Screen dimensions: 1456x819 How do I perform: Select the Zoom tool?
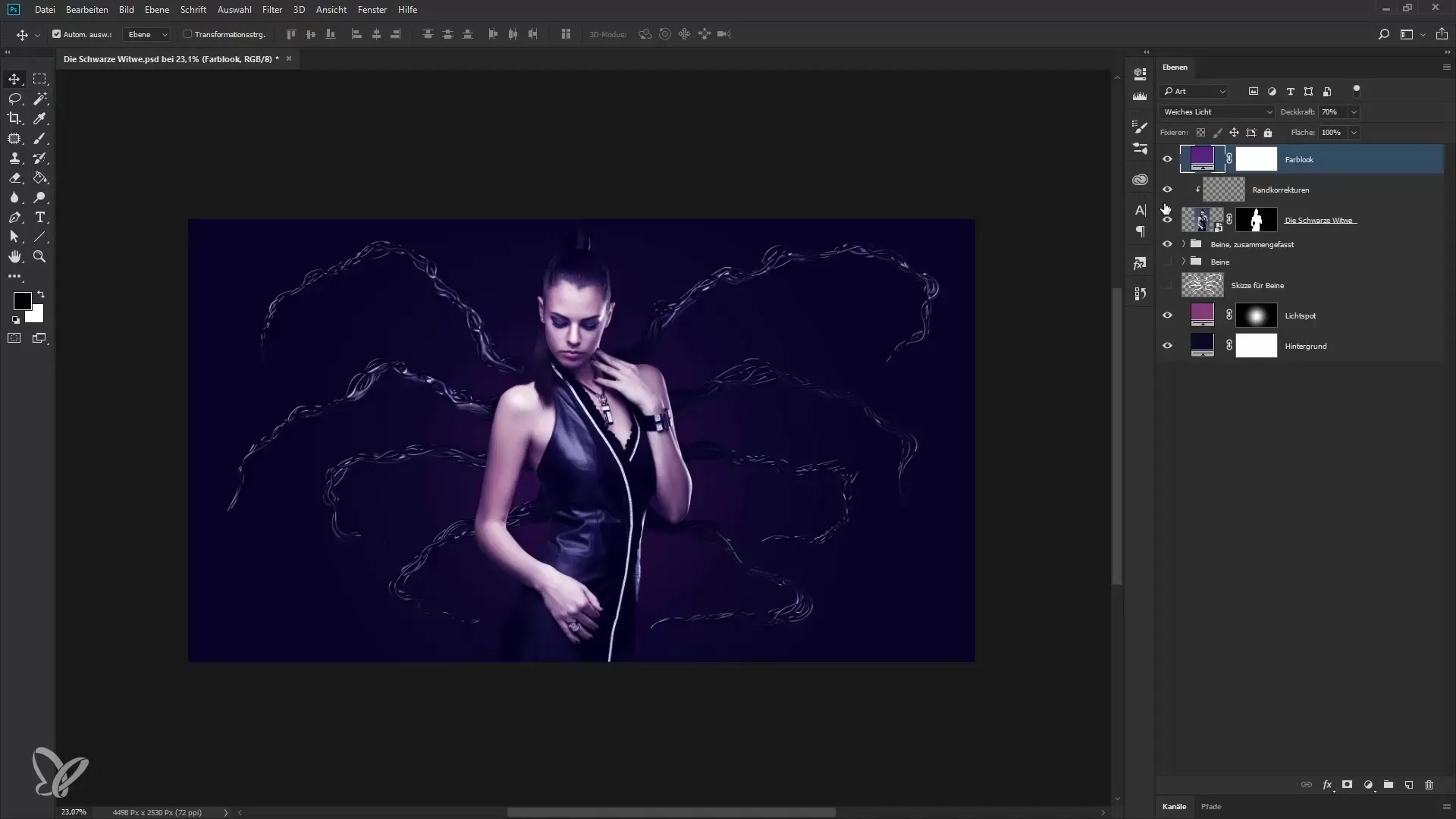[x=39, y=256]
